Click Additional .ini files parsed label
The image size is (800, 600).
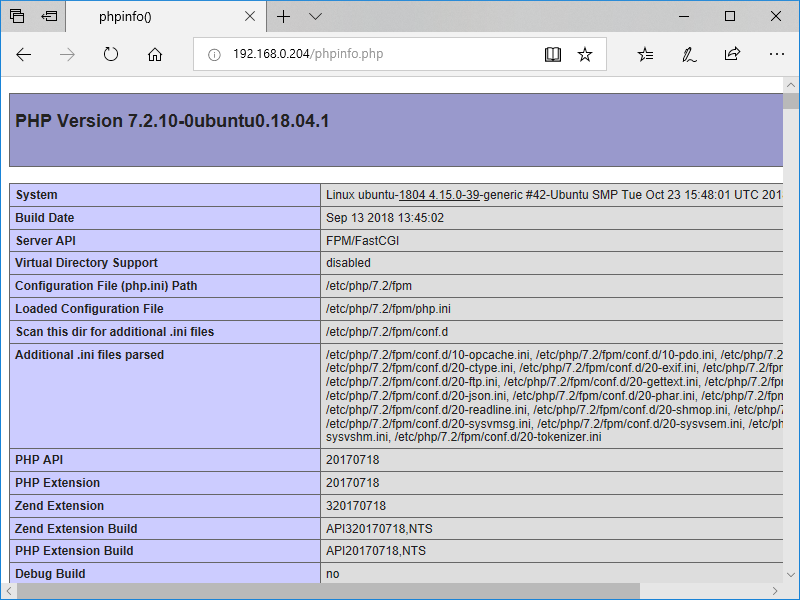click(x=89, y=355)
